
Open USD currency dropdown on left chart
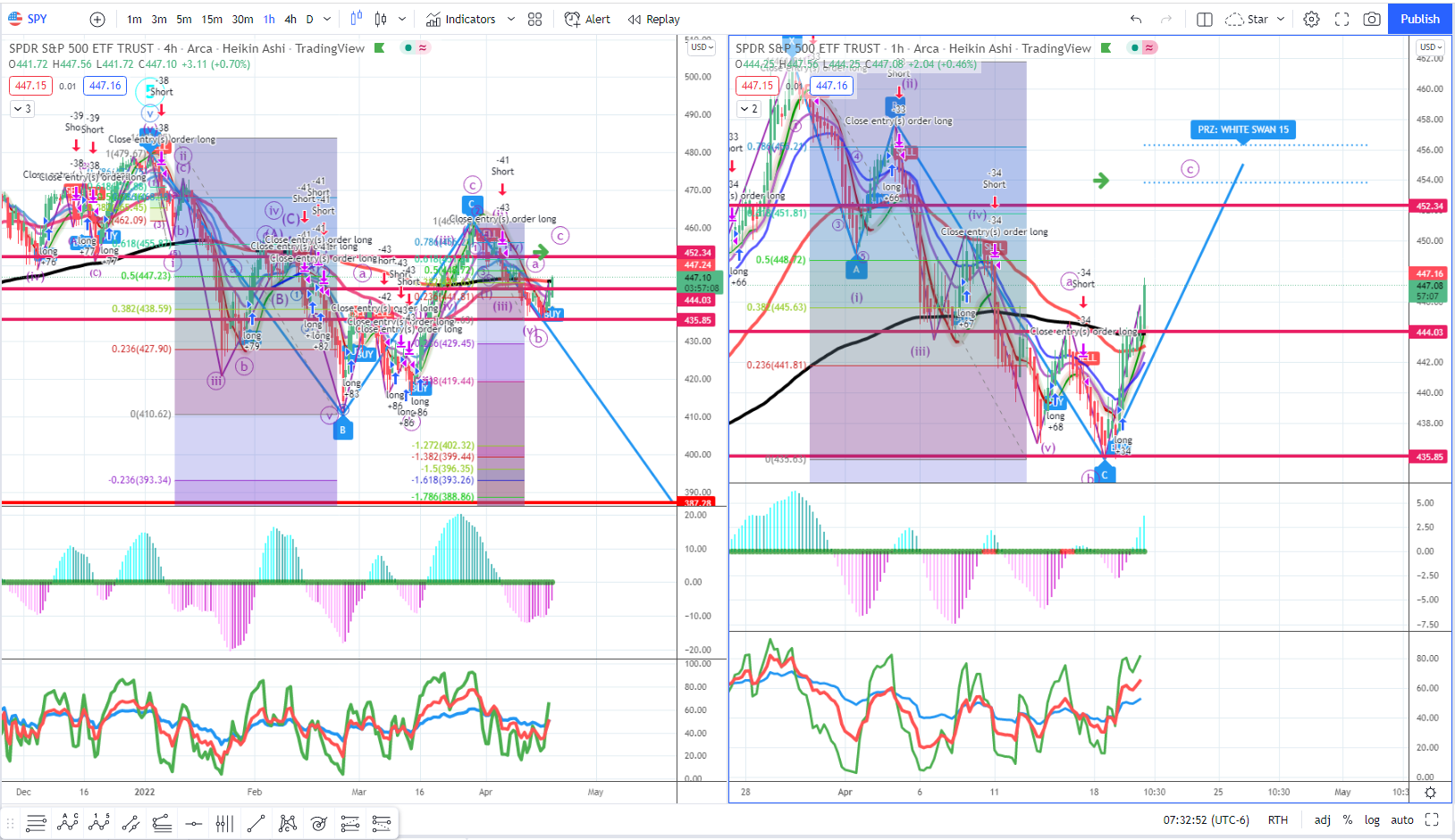(x=702, y=47)
